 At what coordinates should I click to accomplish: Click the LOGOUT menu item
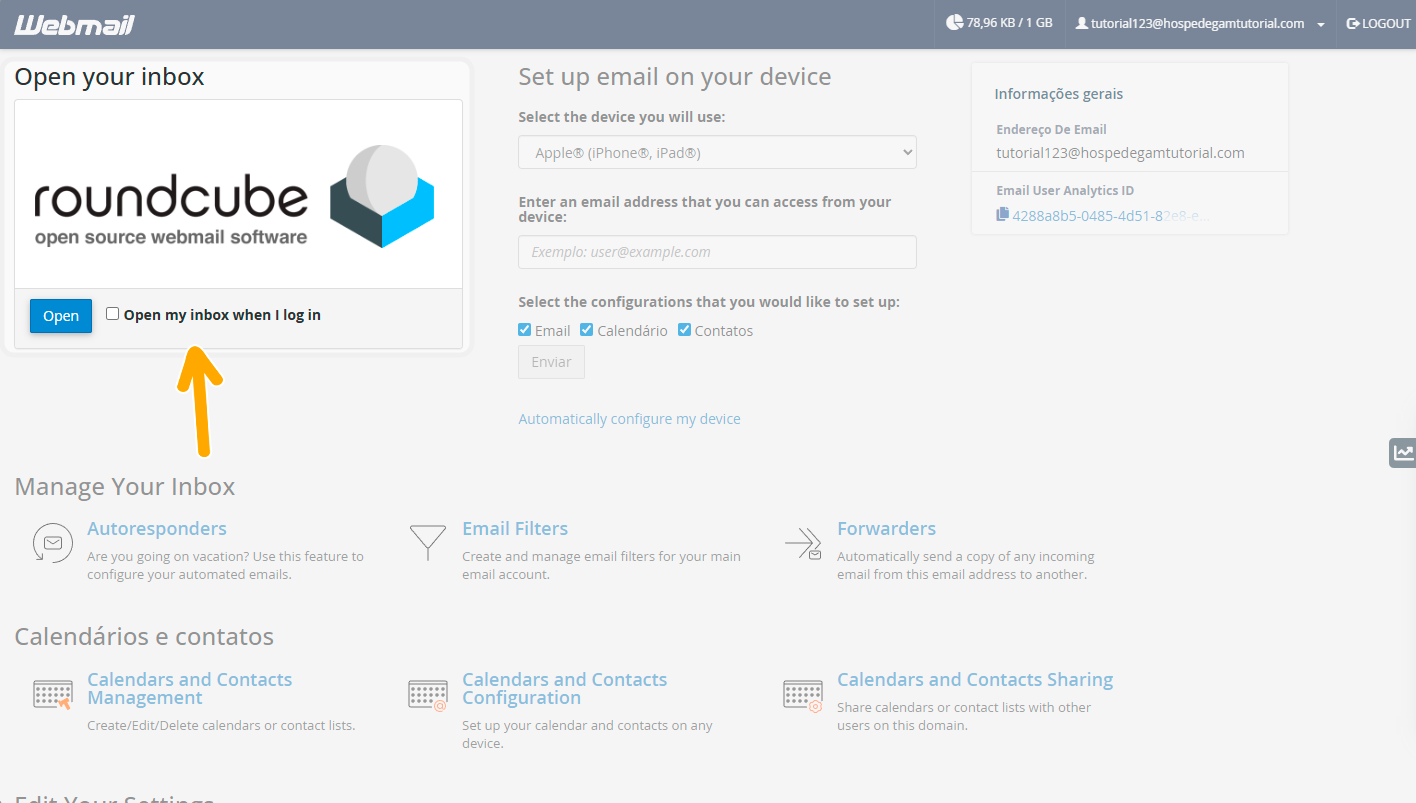(x=1378, y=24)
